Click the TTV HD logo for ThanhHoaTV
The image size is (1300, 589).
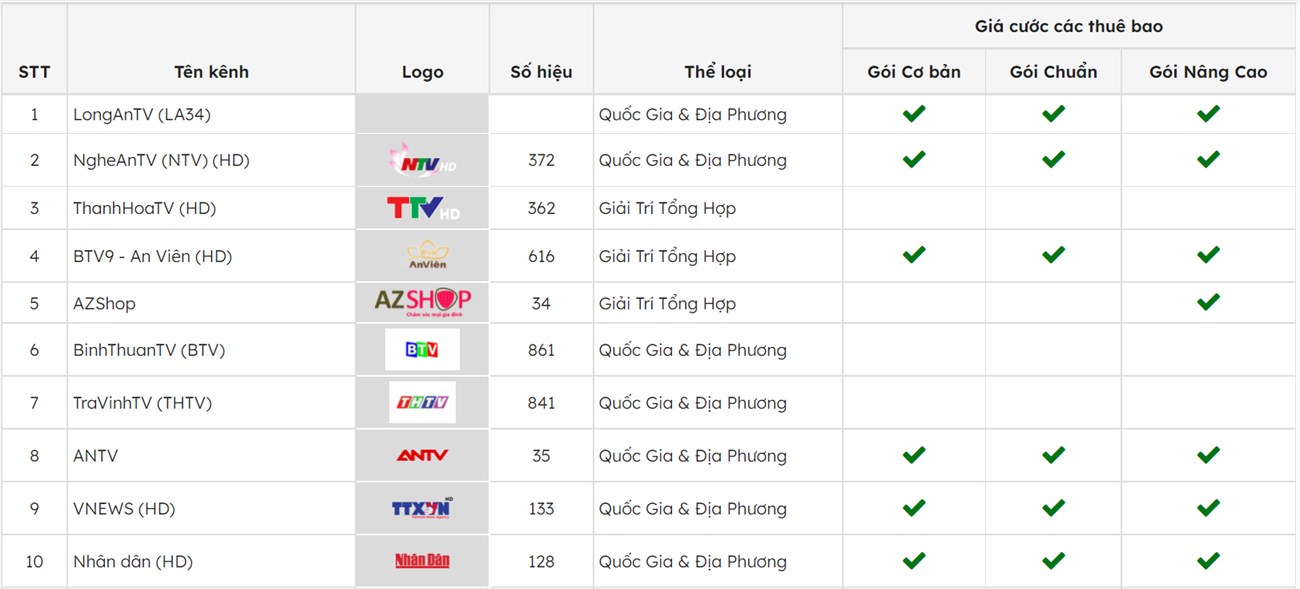[x=422, y=208]
